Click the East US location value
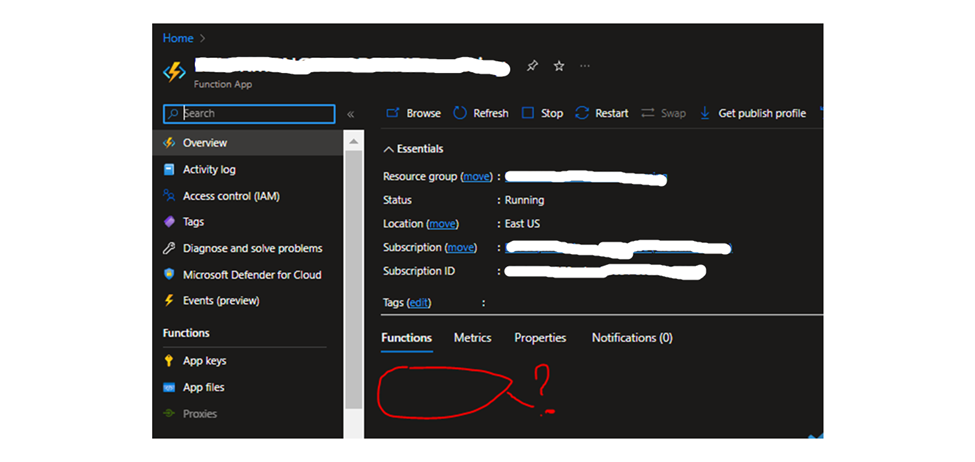 522,224
